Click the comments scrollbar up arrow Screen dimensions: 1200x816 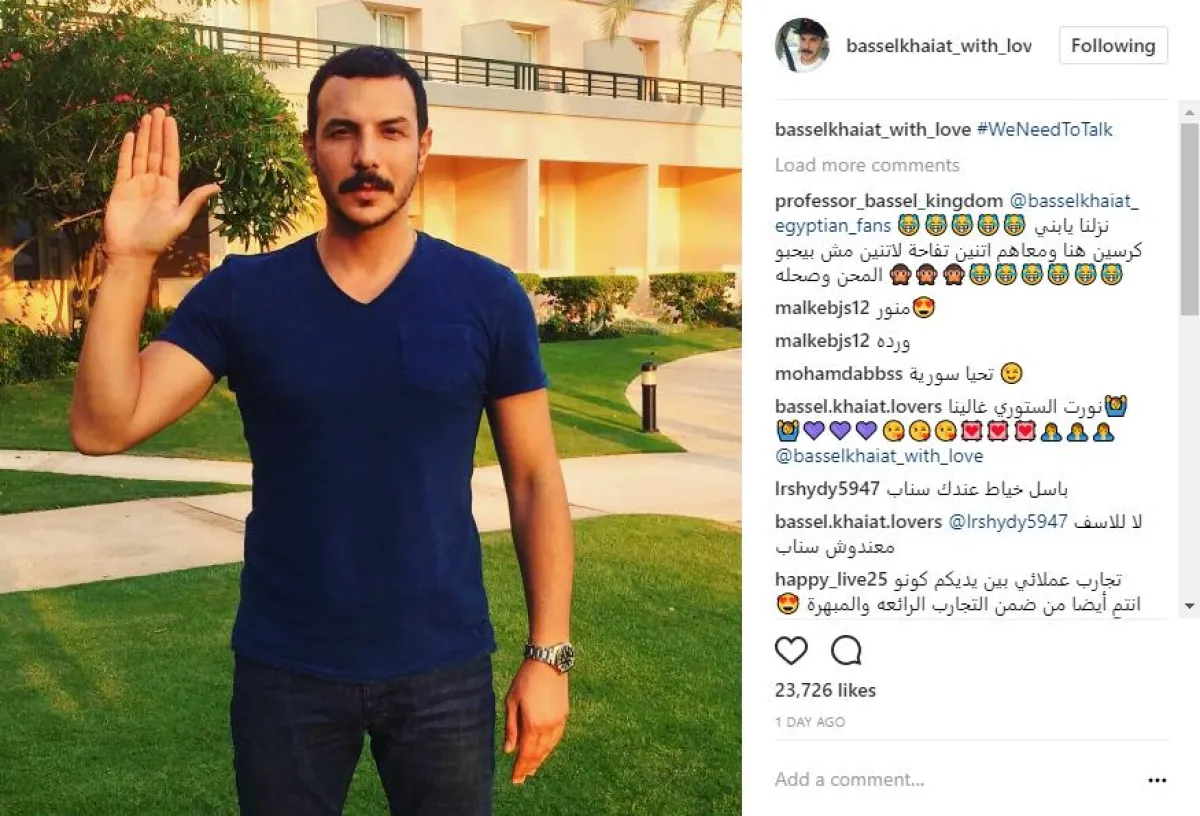pos(1190,110)
